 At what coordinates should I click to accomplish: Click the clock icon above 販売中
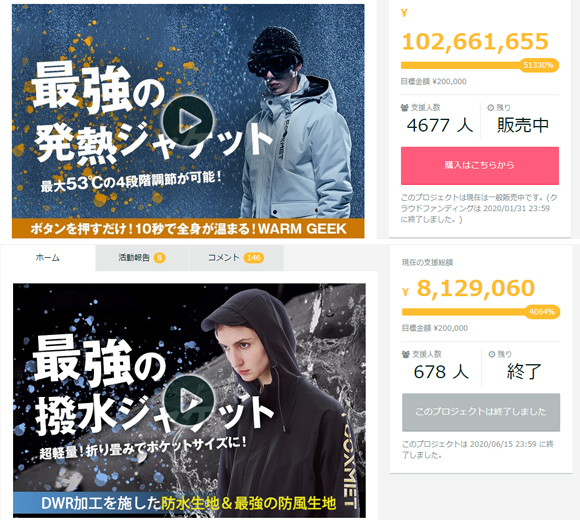click(490, 108)
